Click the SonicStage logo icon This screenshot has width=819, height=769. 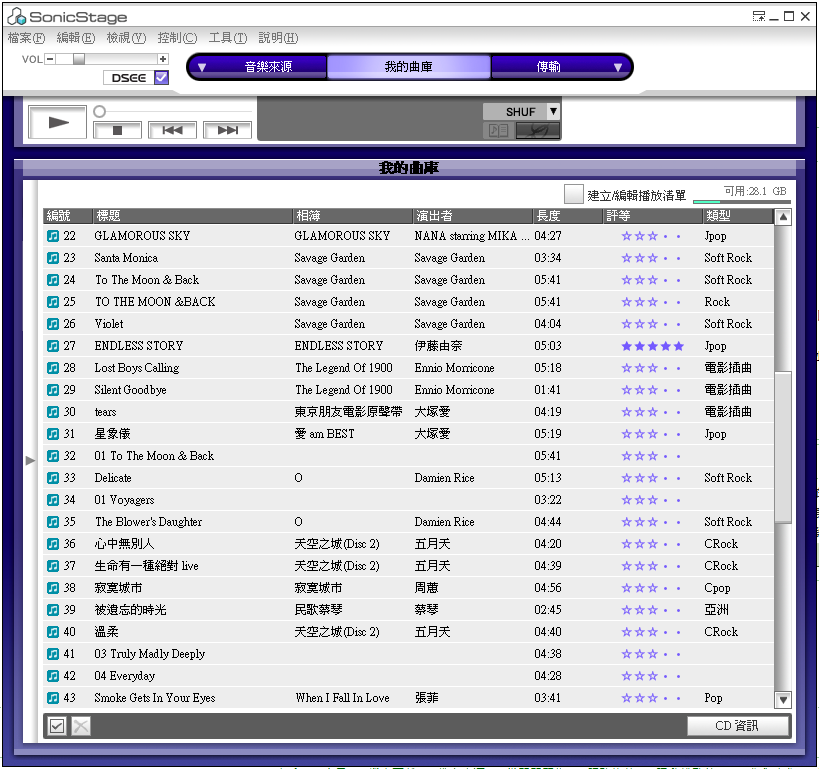click(17, 17)
